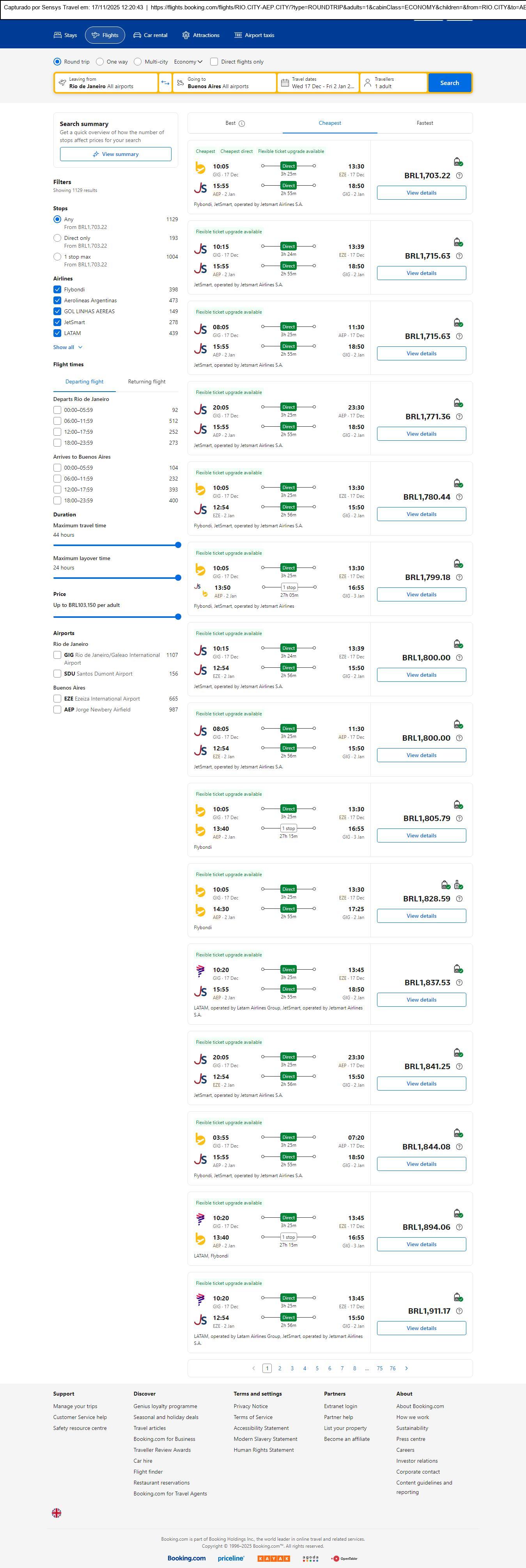
Task: Open the Travellers 1 adult selector
Action: point(393,83)
